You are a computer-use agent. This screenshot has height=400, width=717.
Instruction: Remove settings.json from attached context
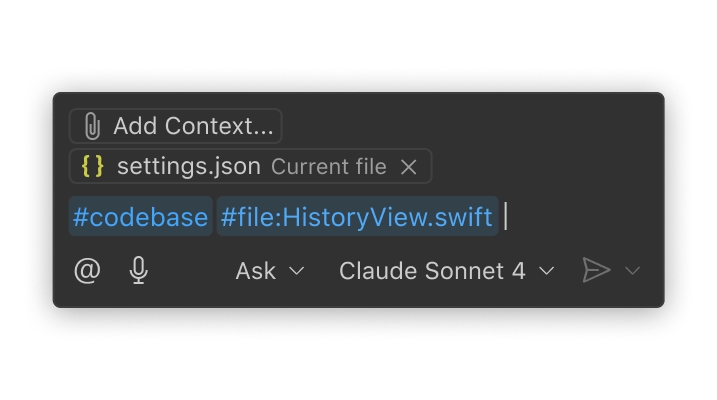[408, 167]
